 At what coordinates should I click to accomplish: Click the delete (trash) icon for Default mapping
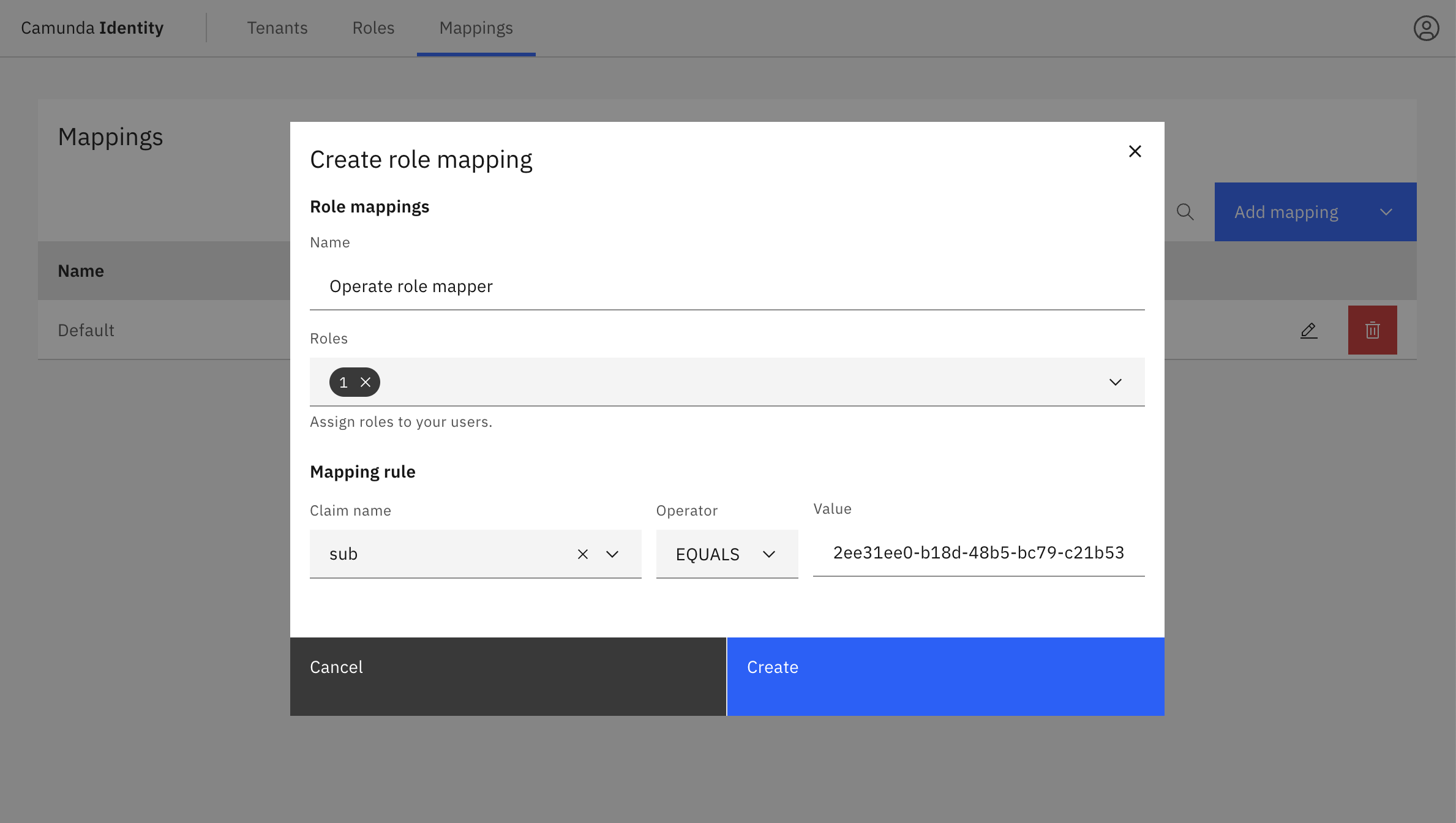click(x=1372, y=329)
